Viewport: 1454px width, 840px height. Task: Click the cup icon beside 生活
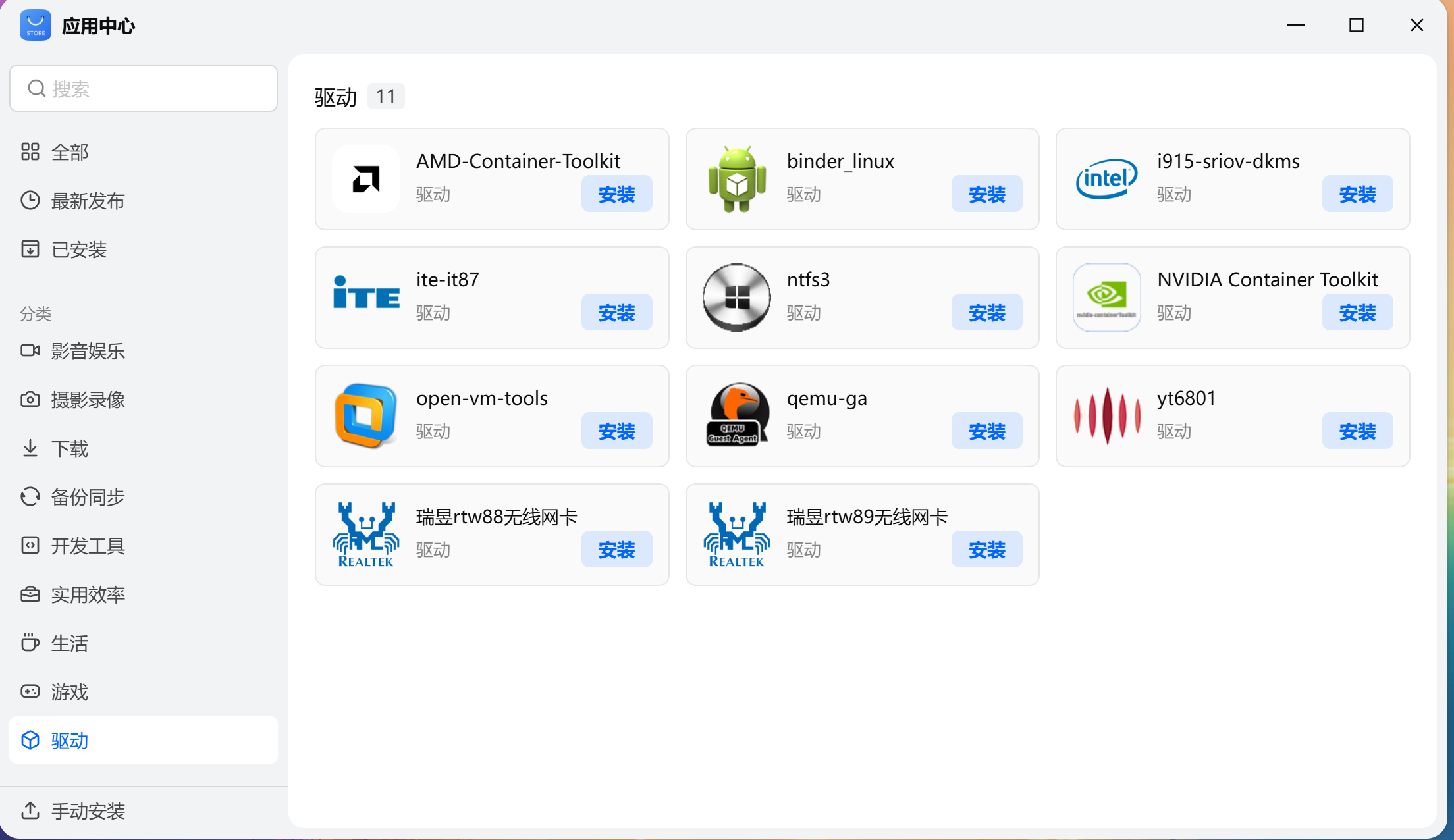click(x=30, y=643)
